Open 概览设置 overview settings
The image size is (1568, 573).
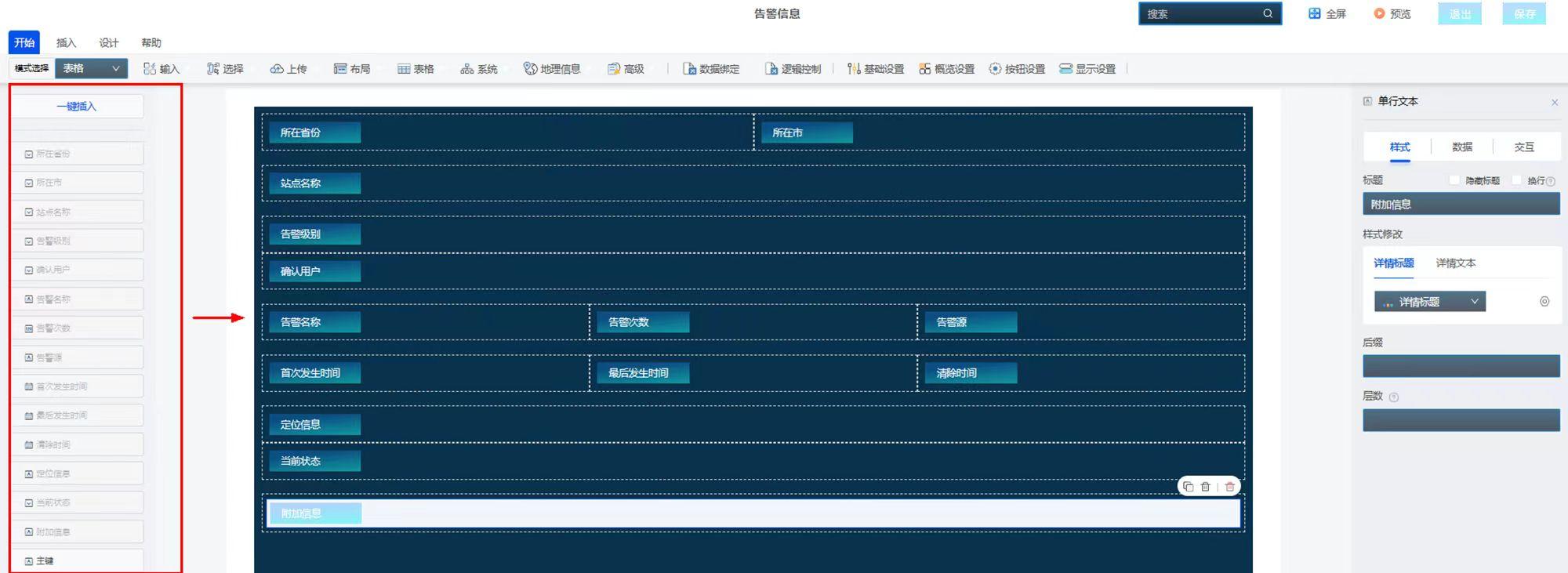point(946,69)
